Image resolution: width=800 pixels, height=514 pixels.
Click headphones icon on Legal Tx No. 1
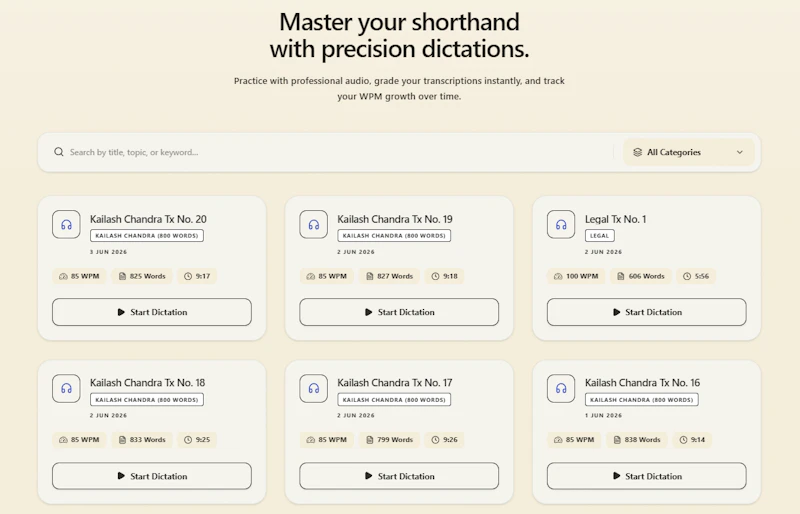(x=561, y=225)
